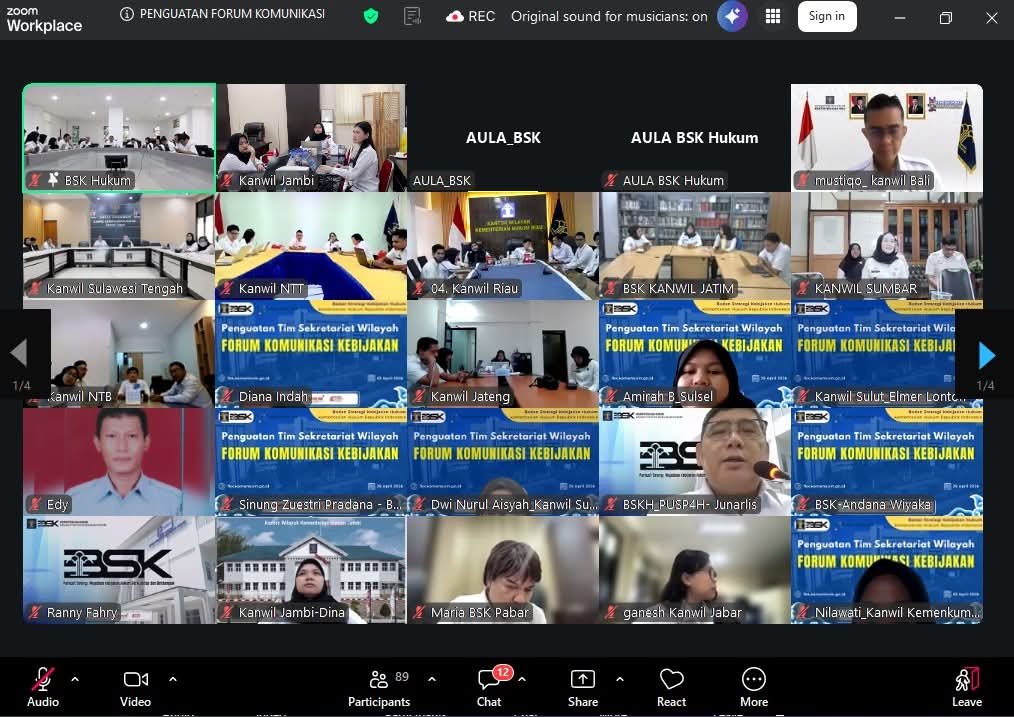1014x717 pixels.
Task: Expand the audio options arrow next to Audio
Action: [75, 679]
